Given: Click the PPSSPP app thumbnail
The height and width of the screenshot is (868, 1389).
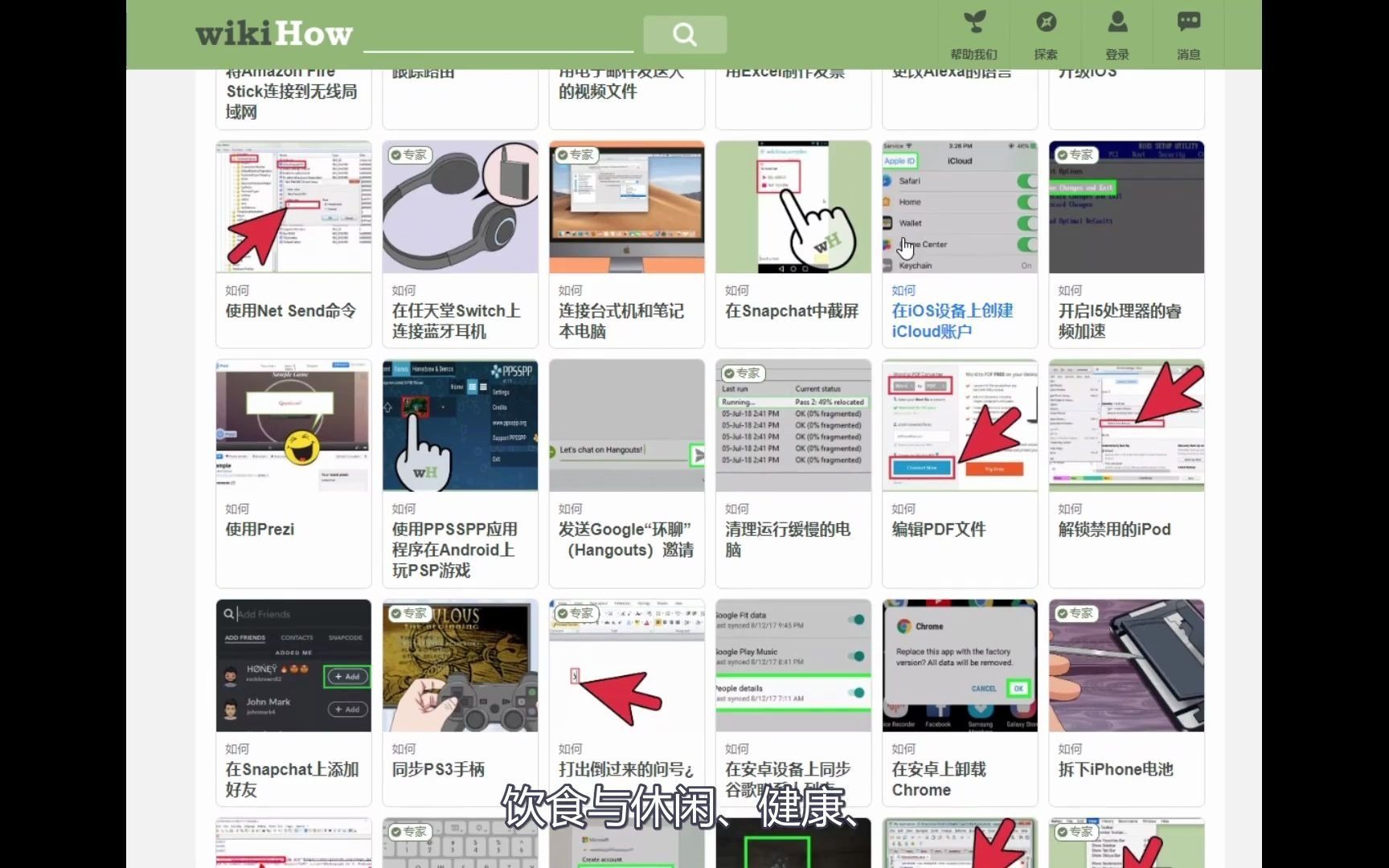Looking at the screenshot, I should click(x=460, y=426).
